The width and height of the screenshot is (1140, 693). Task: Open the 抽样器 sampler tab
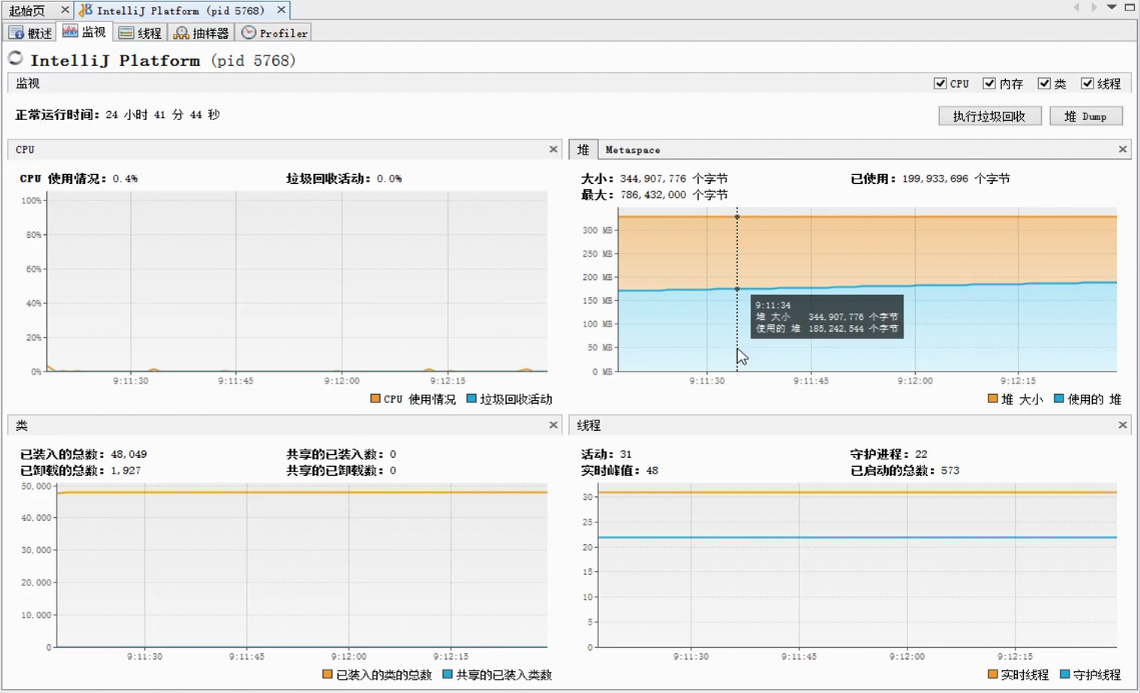tap(201, 33)
